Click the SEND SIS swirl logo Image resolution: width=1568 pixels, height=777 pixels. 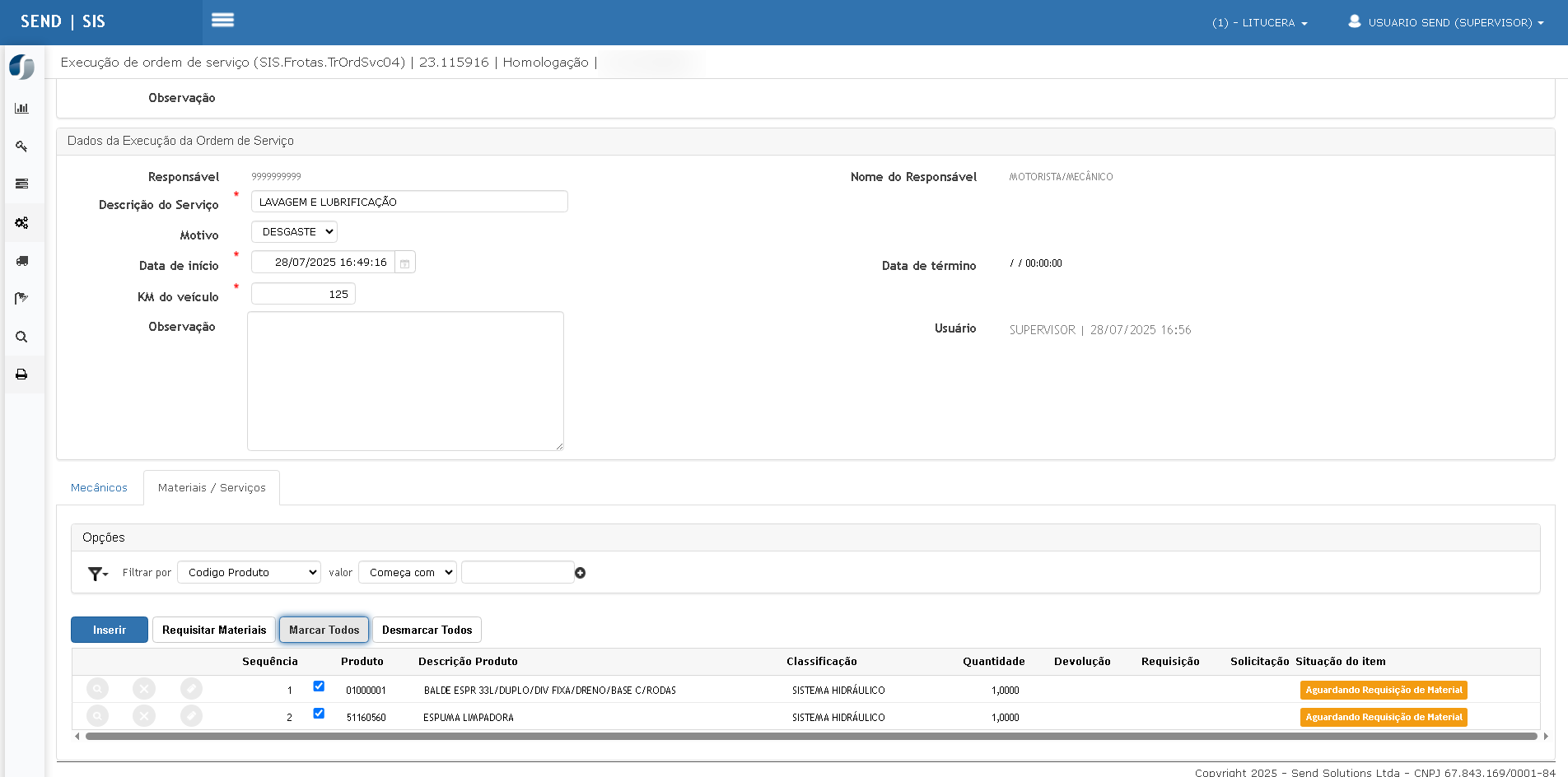coord(21,67)
